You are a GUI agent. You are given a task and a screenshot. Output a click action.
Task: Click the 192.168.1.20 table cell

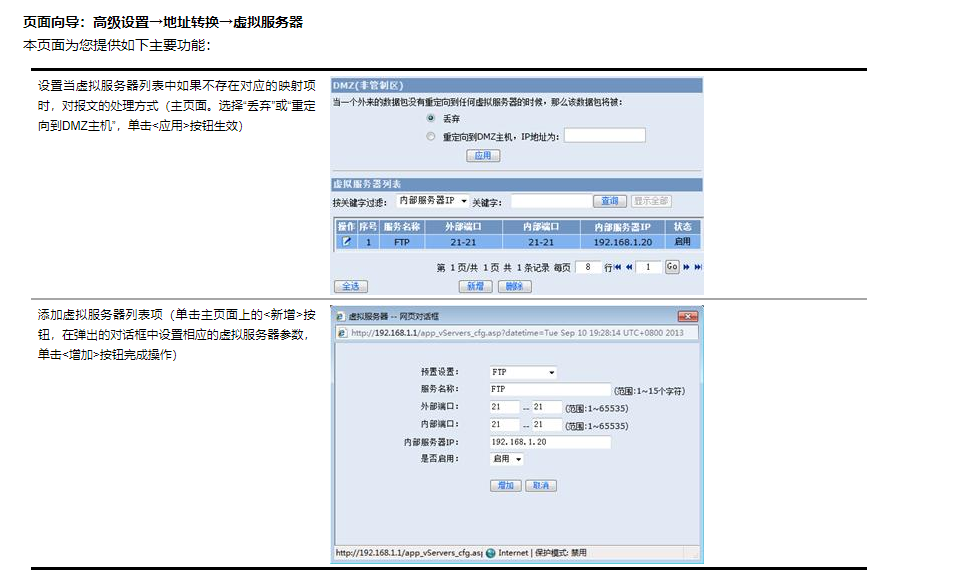(623, 242)
